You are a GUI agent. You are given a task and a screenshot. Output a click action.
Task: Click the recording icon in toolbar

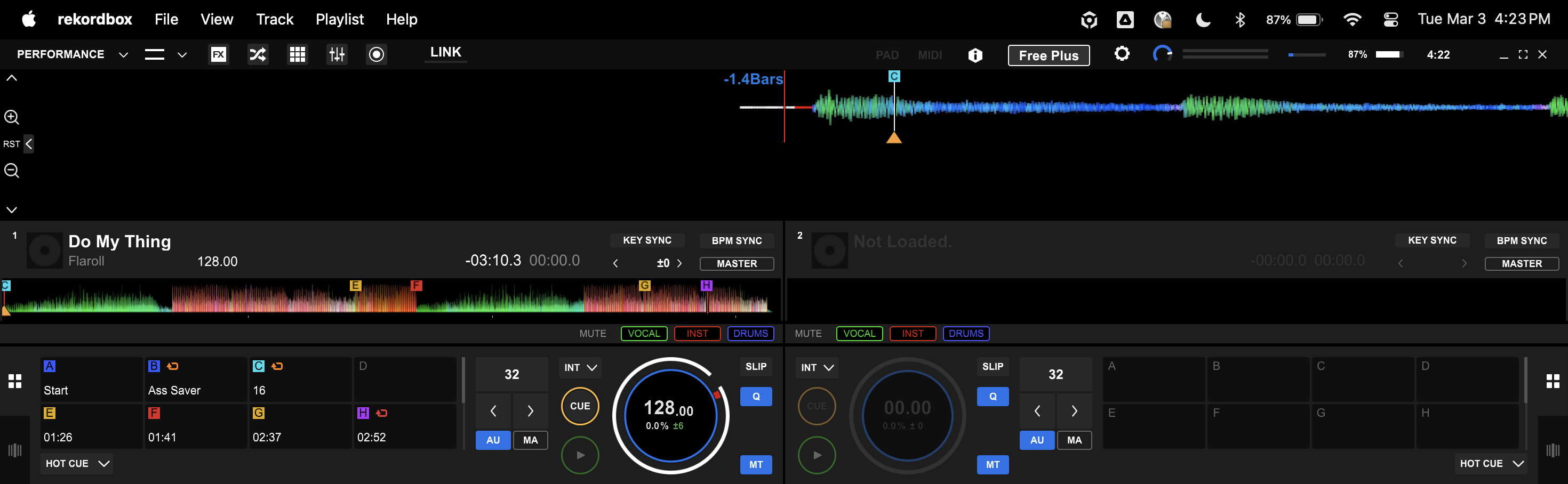pos(376,55)
